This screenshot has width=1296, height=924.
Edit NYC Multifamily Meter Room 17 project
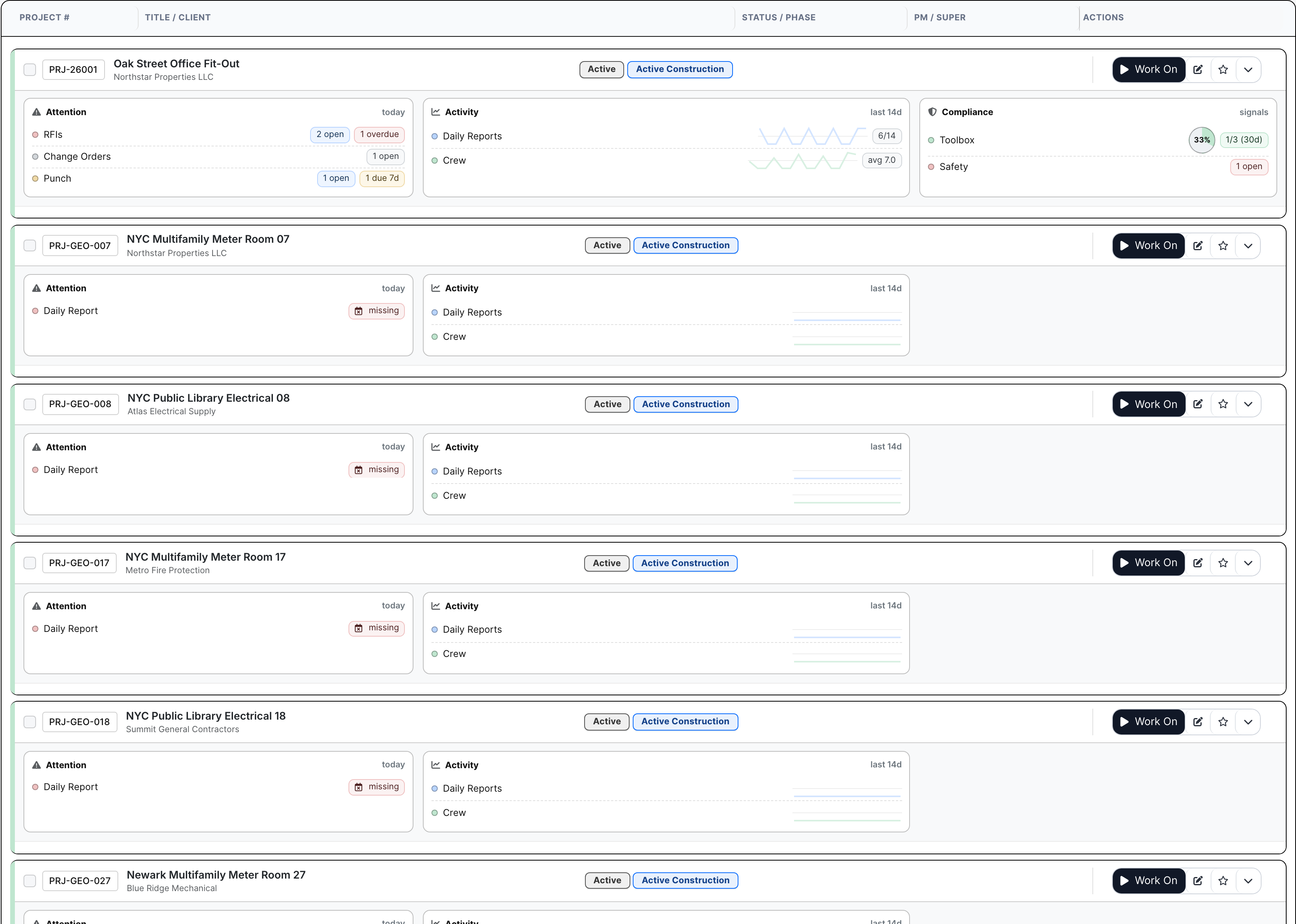(1198, 563)
